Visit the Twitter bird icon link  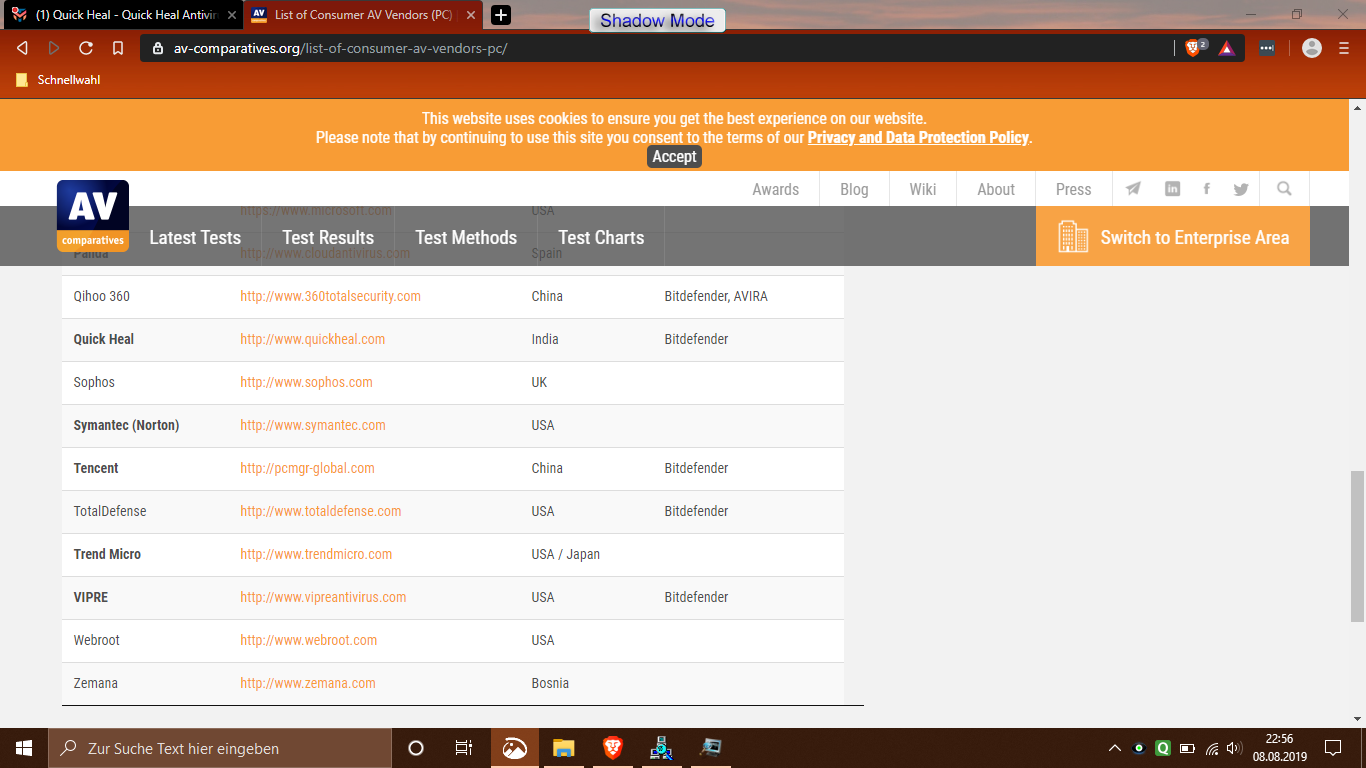tap(1241, 189)
